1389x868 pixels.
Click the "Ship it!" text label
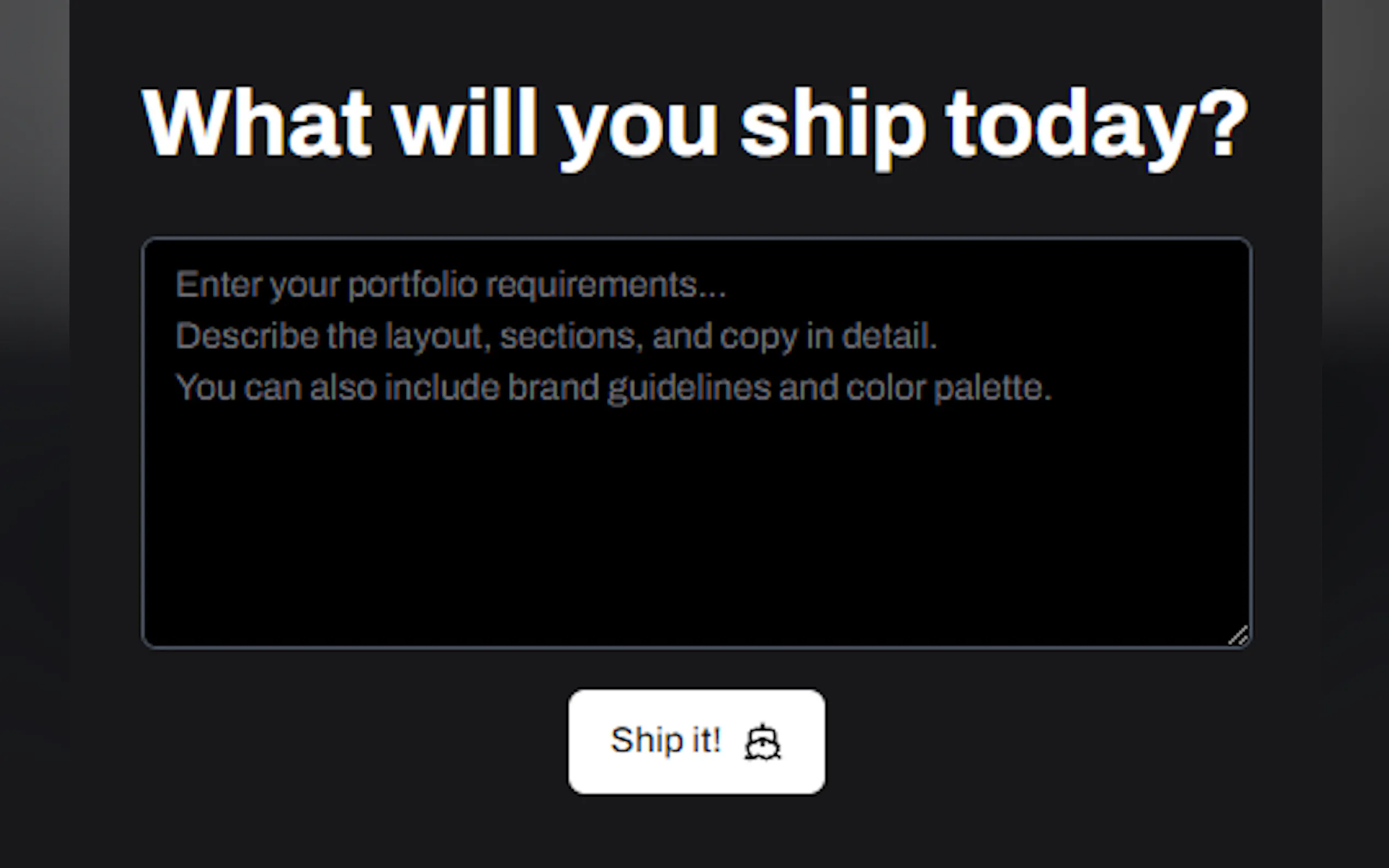point(666,740)
